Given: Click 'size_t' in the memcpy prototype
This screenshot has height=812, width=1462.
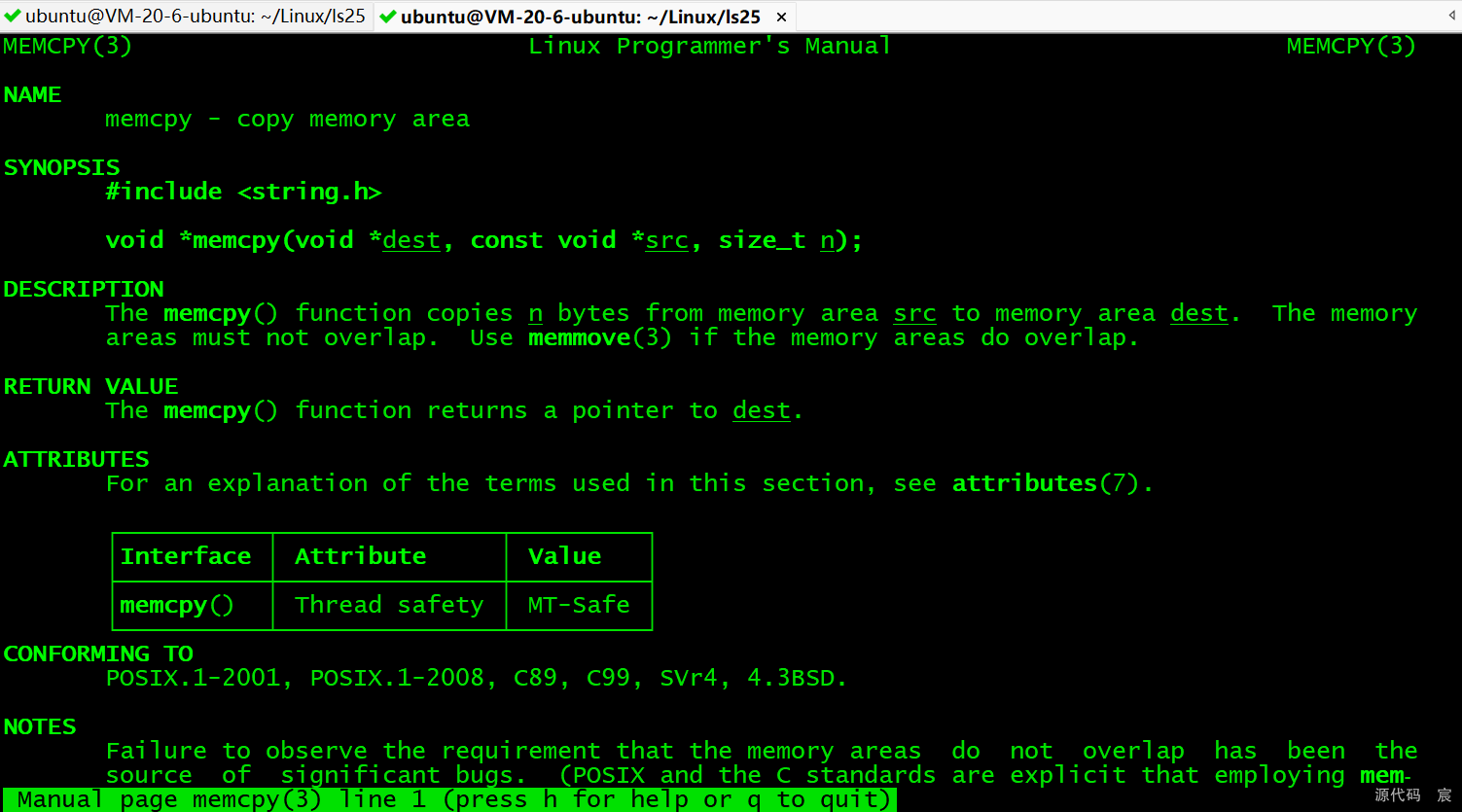Looking at the screenshot, I should coord(762,240).
